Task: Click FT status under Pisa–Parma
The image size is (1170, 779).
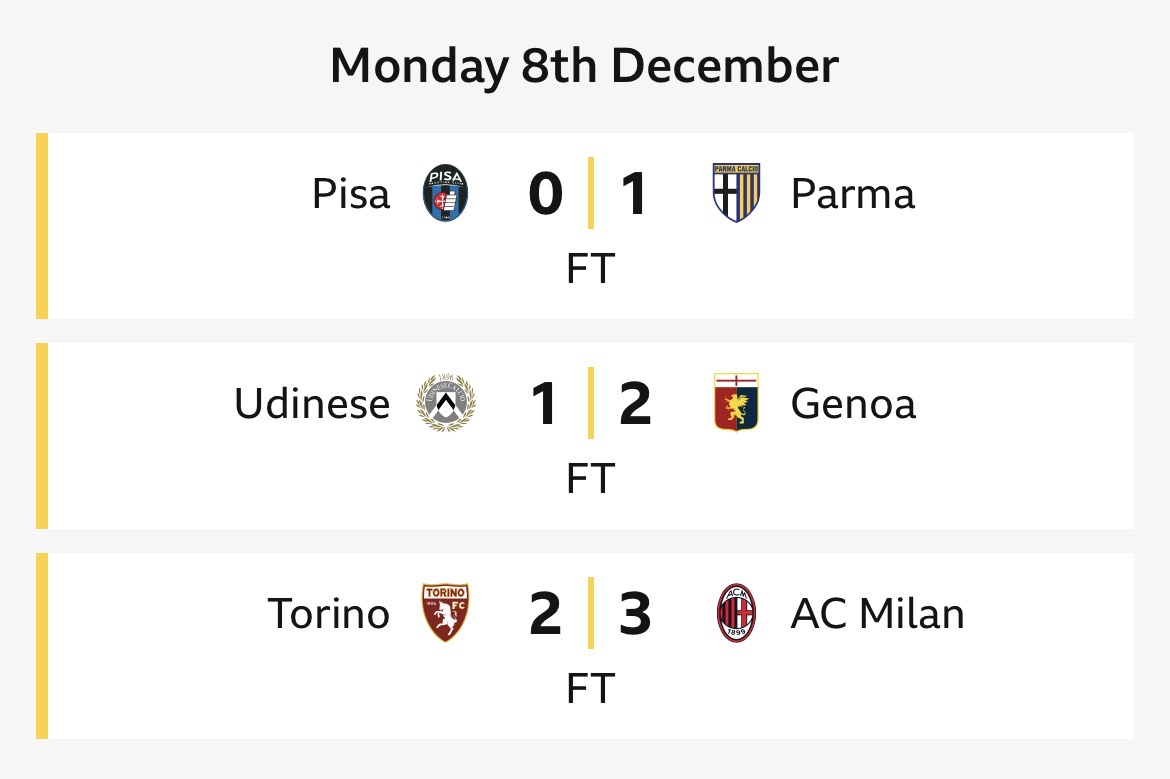Action: (x=589, y=269)
